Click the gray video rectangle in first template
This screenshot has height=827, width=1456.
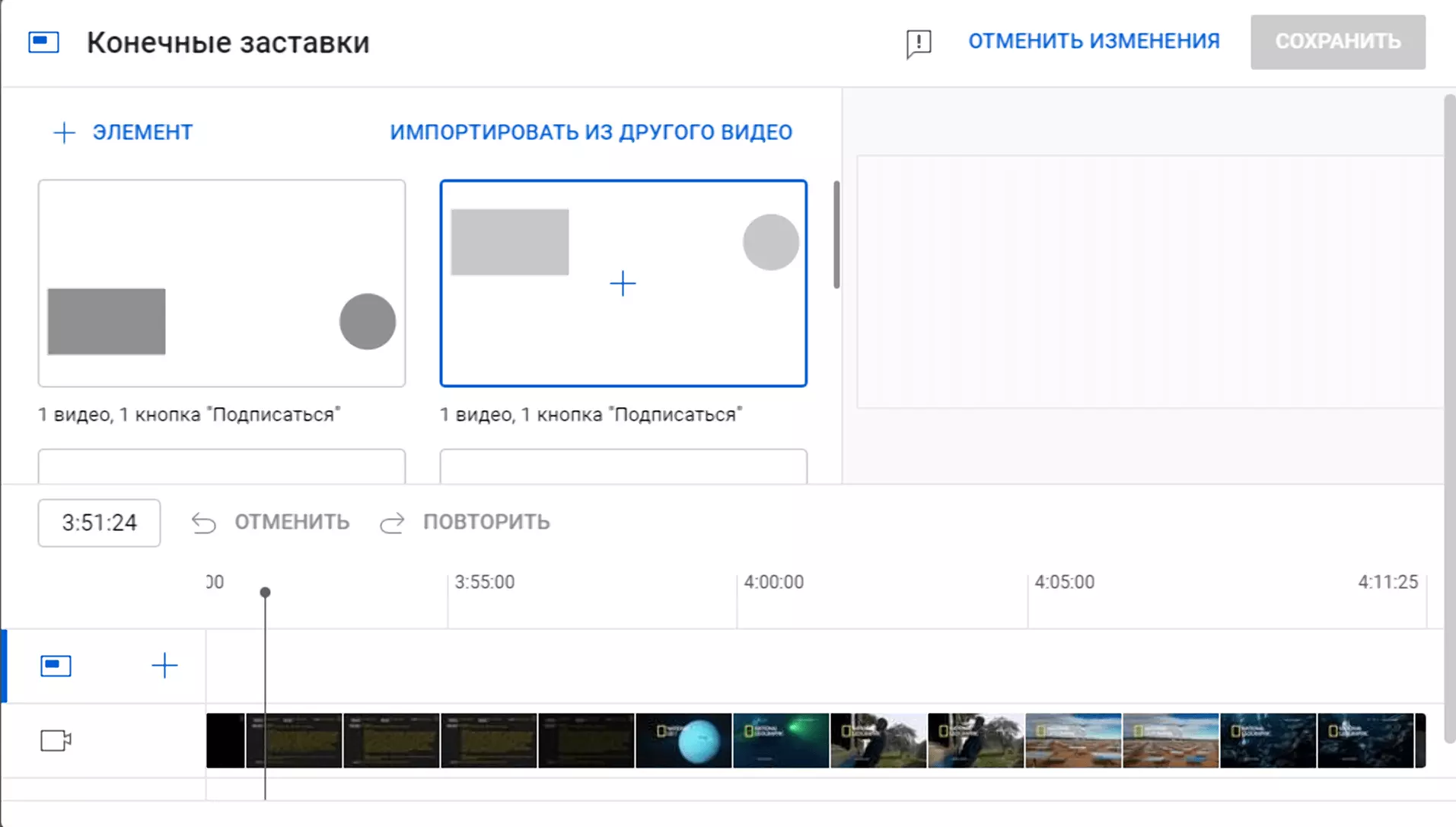(107, 321)
